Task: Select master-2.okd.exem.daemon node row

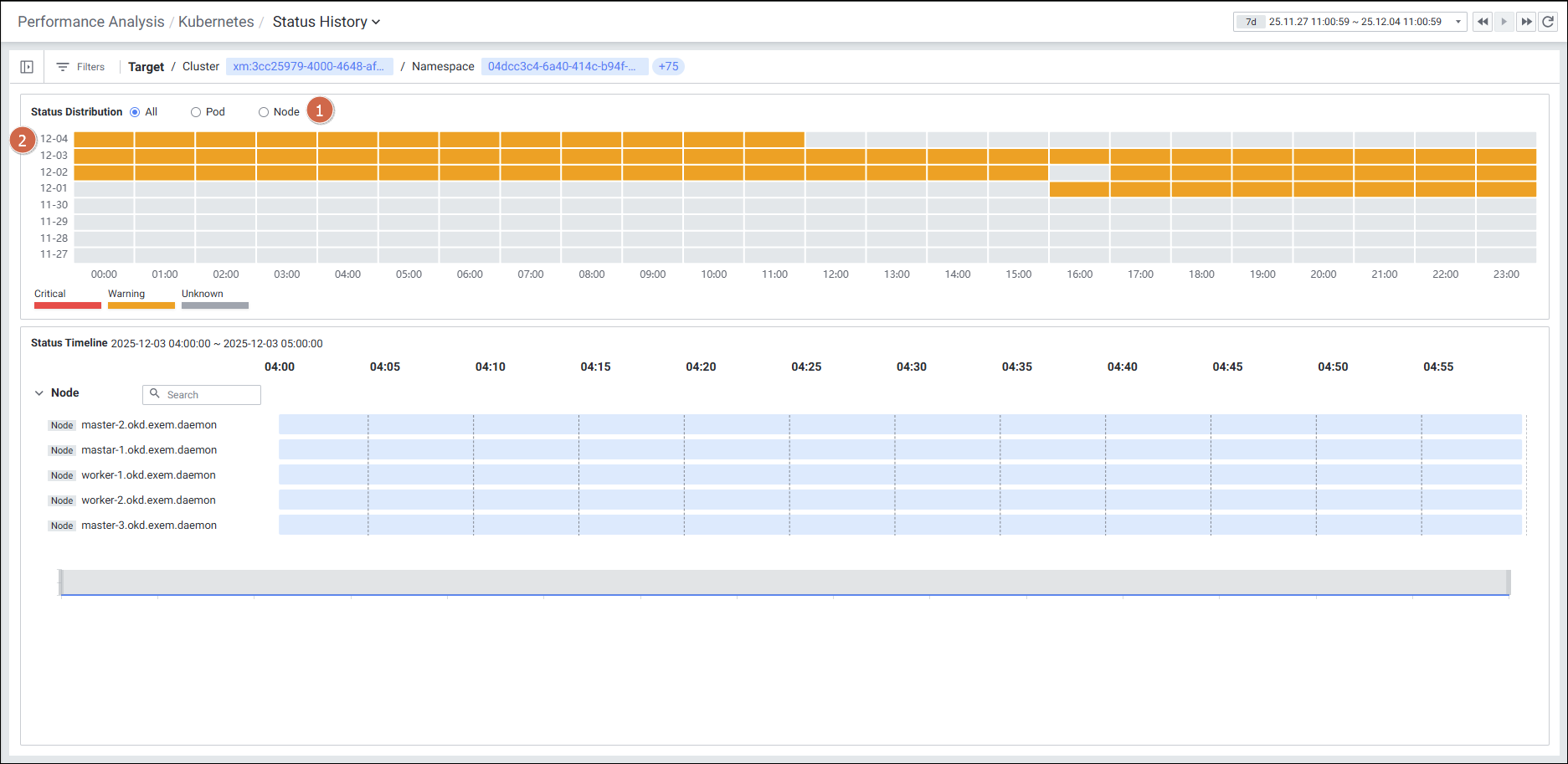Action: 149,425
